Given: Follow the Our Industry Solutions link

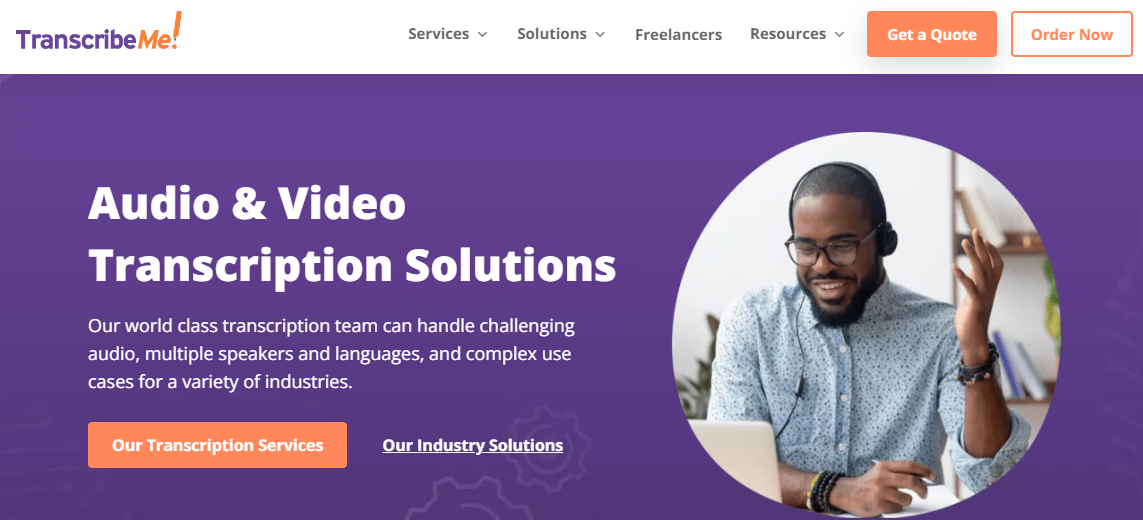Looking at the screenshot, I should (x=472, y=445).
